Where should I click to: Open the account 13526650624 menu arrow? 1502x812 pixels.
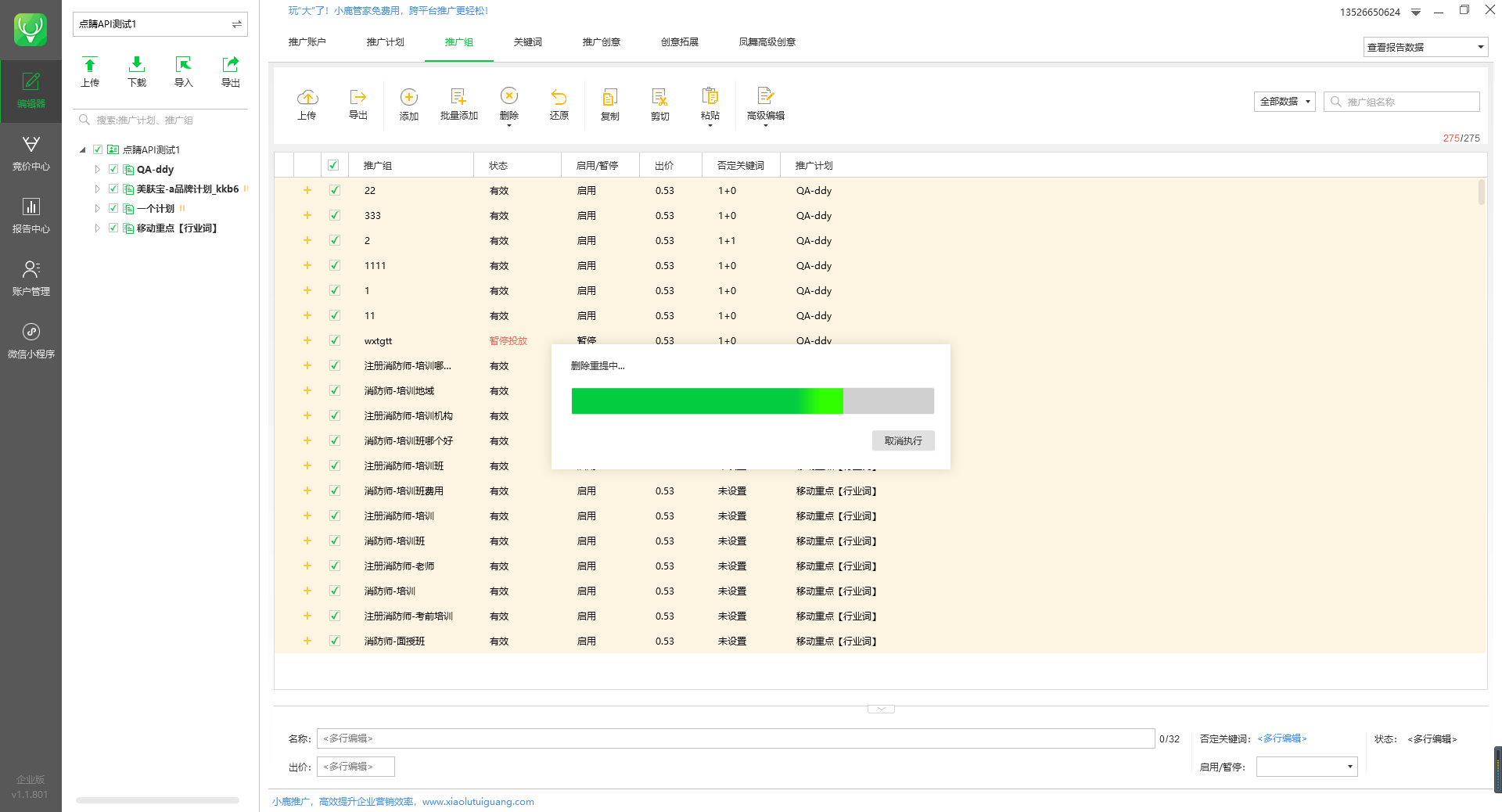1416,12
